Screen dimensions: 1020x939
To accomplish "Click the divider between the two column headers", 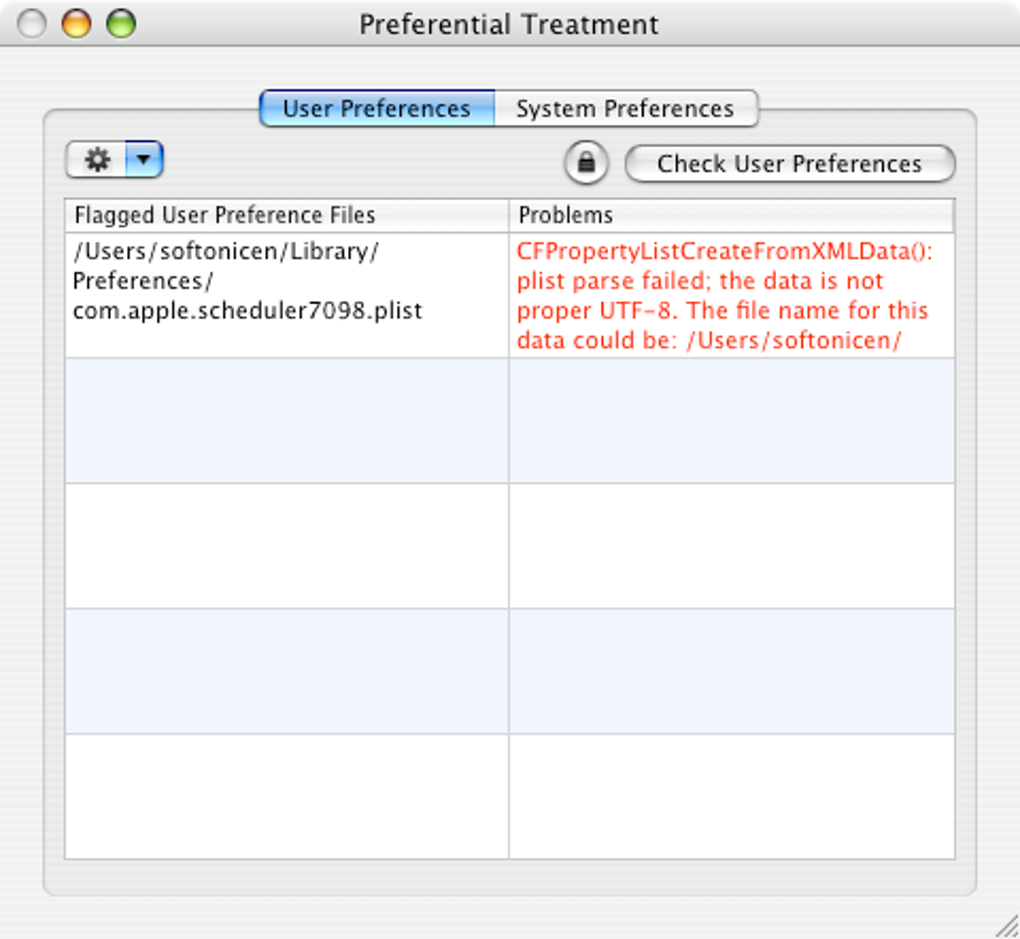I will tap(509, 215).
